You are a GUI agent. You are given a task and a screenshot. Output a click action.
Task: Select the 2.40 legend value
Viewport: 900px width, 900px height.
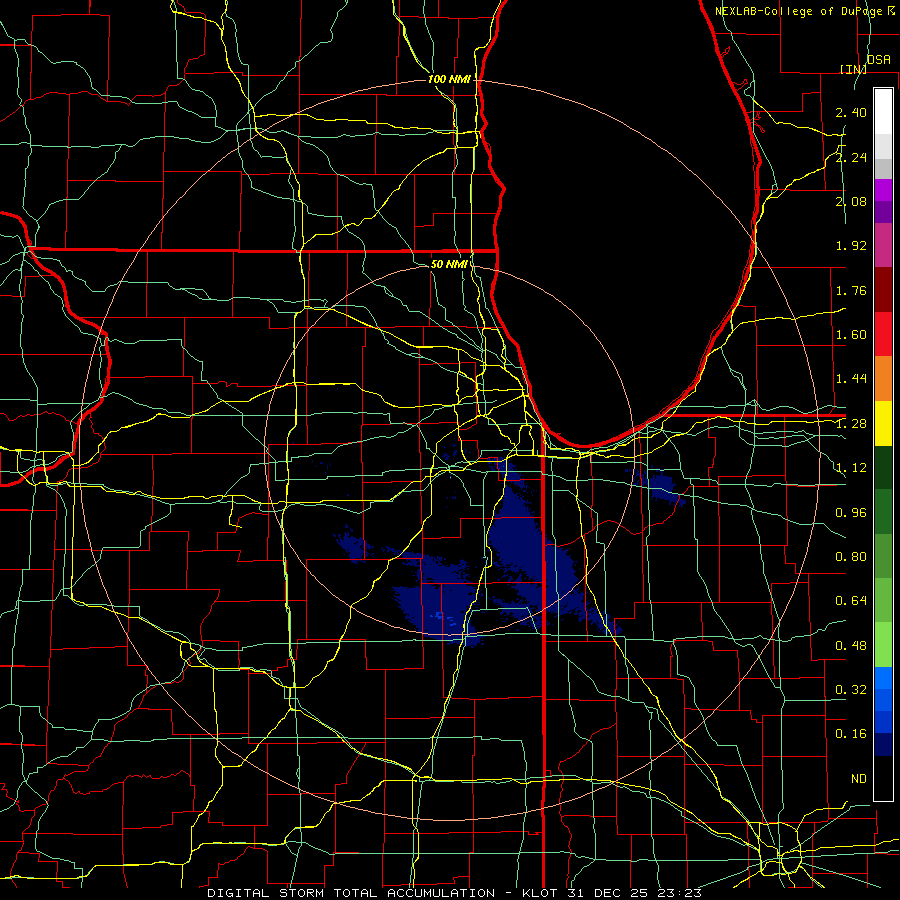851,112
